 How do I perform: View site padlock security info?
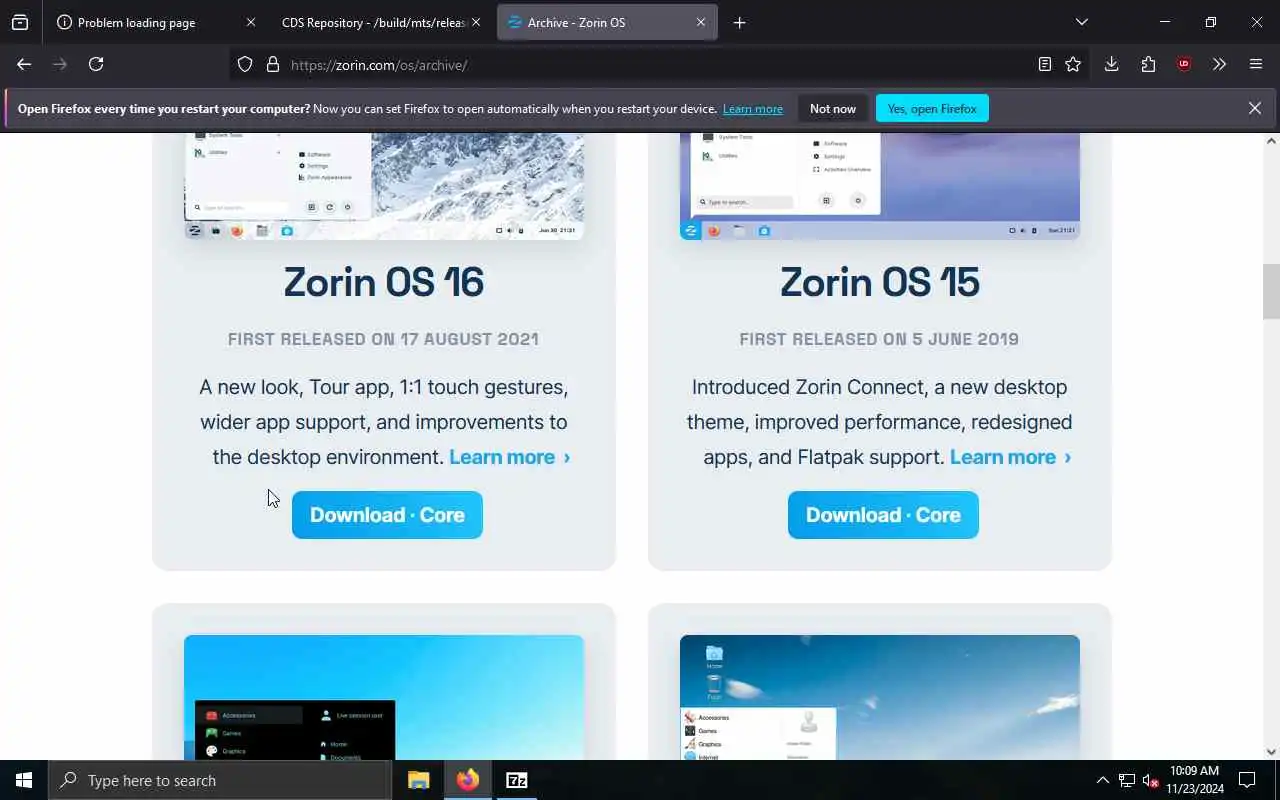272,64
